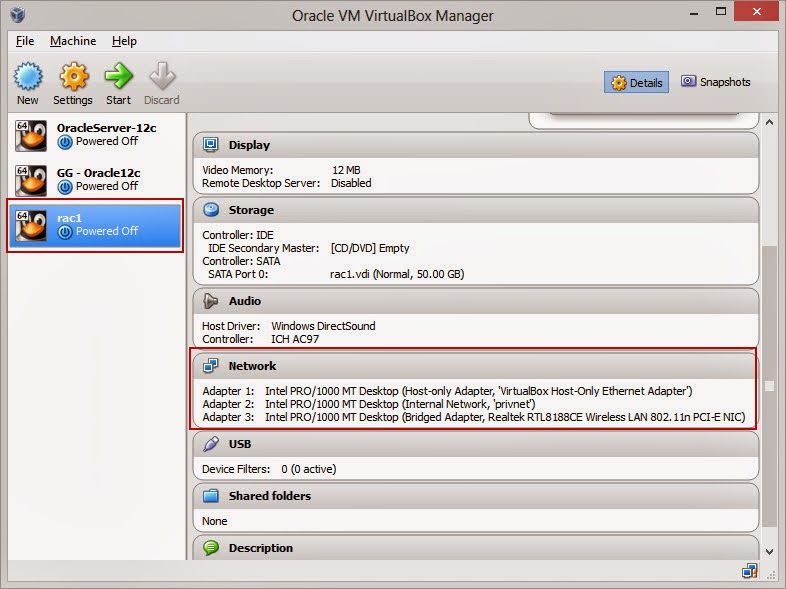The width and height of the screenshot is (786, 589).
Task: Click the 'Video Memory:' label
Action: coord(238,170)
